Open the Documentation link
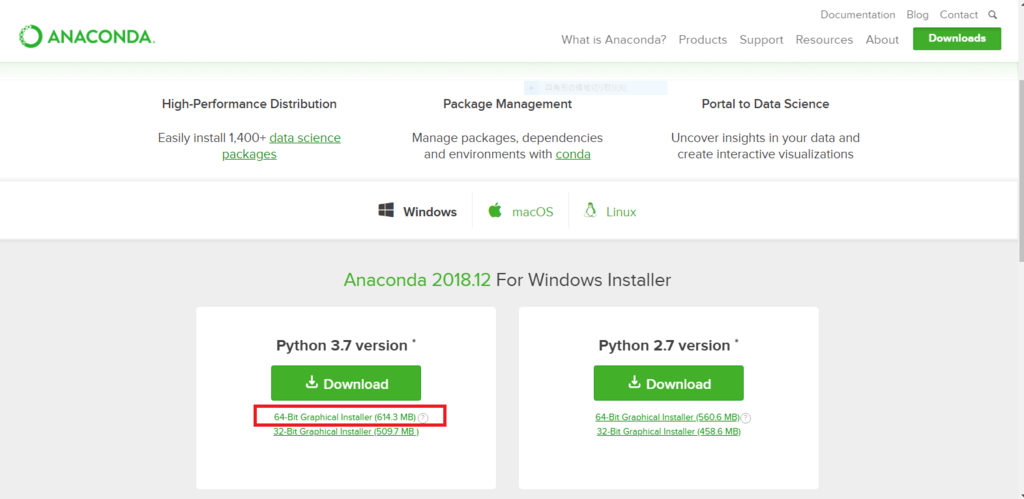Viewport: 1024px width, 499px height. point(857,15)
